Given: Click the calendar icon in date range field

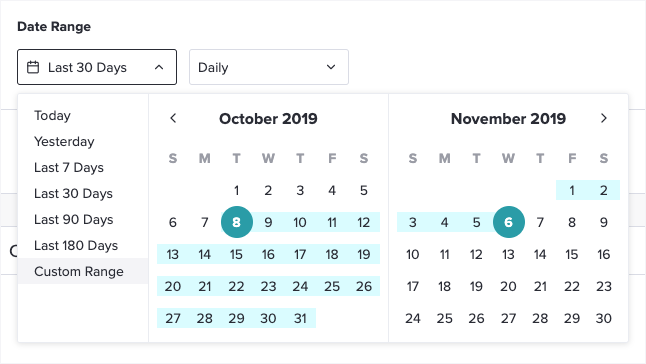Looking at the screenshot, I should pyautogui.click(x=33, y=67).
